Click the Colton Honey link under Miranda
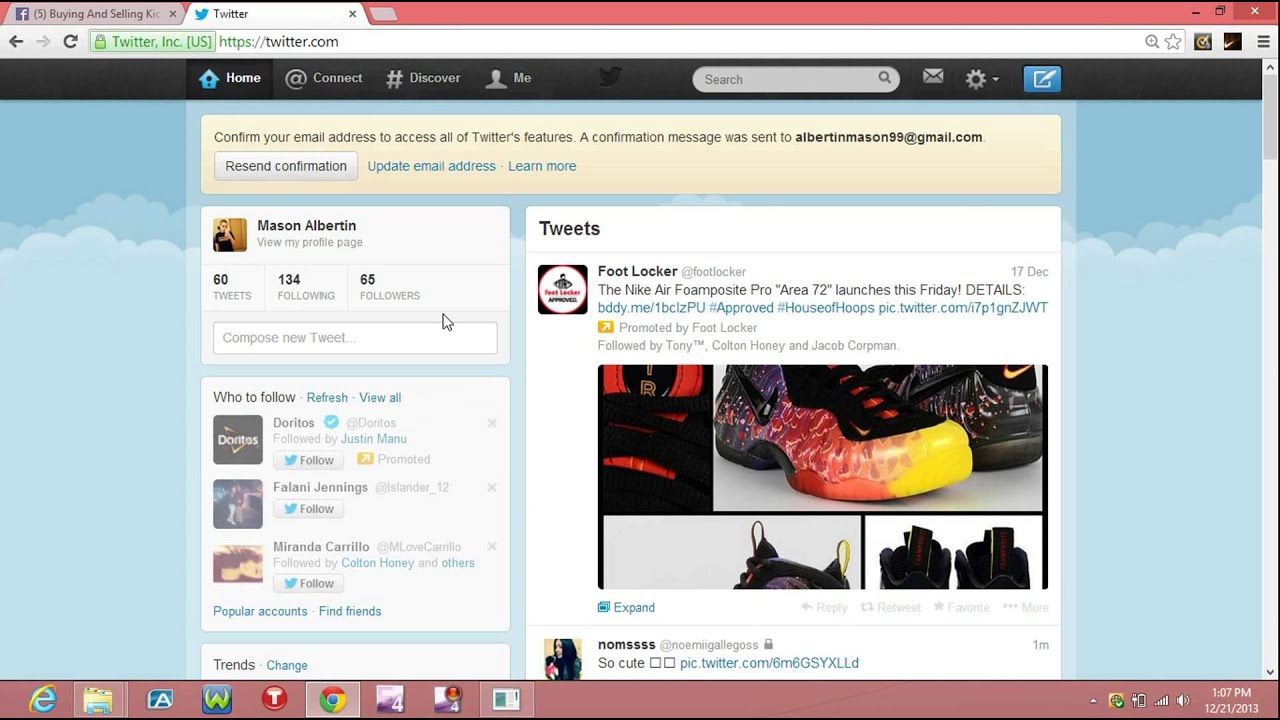The height and width of the screenshot is (720, 1280). pos(377,563)
